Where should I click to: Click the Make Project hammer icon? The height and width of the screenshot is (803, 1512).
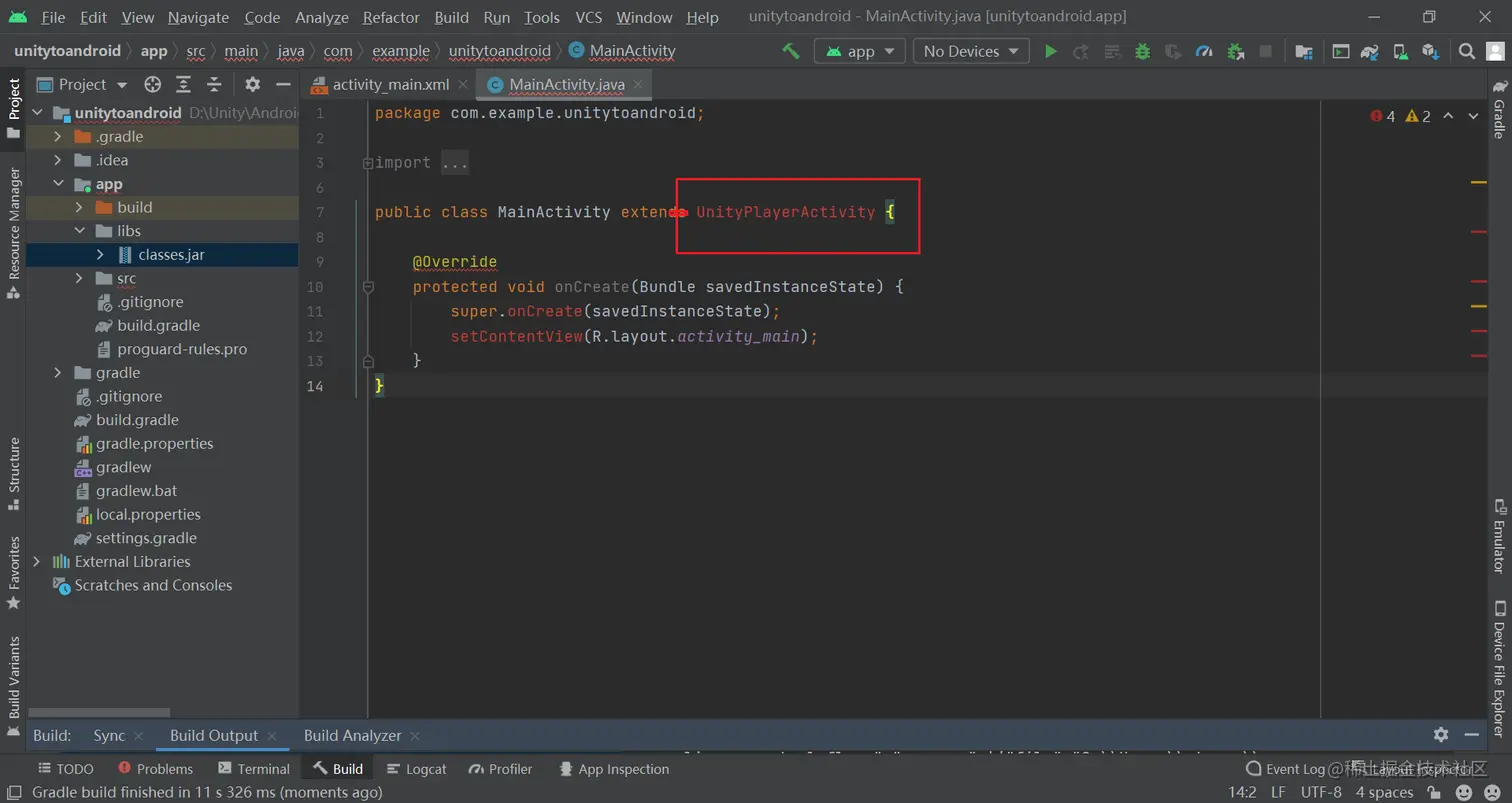791,51
